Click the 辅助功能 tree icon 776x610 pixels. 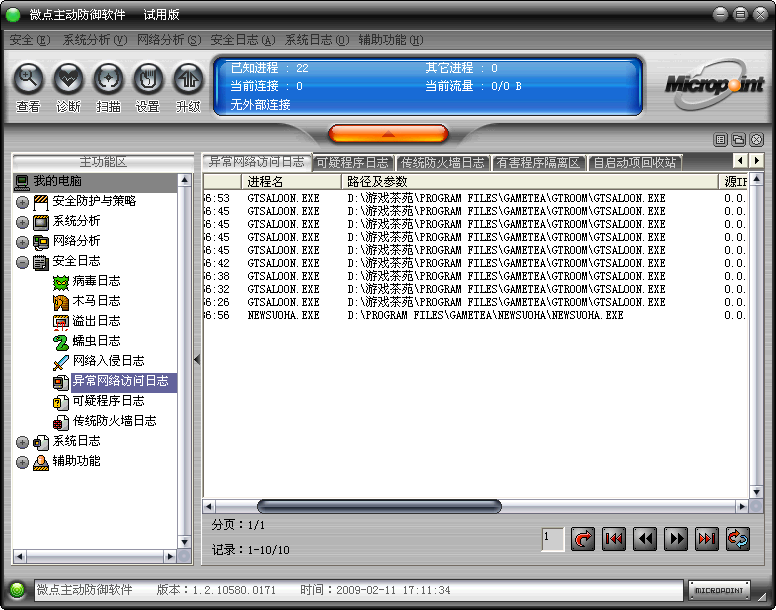pos(41,462)
